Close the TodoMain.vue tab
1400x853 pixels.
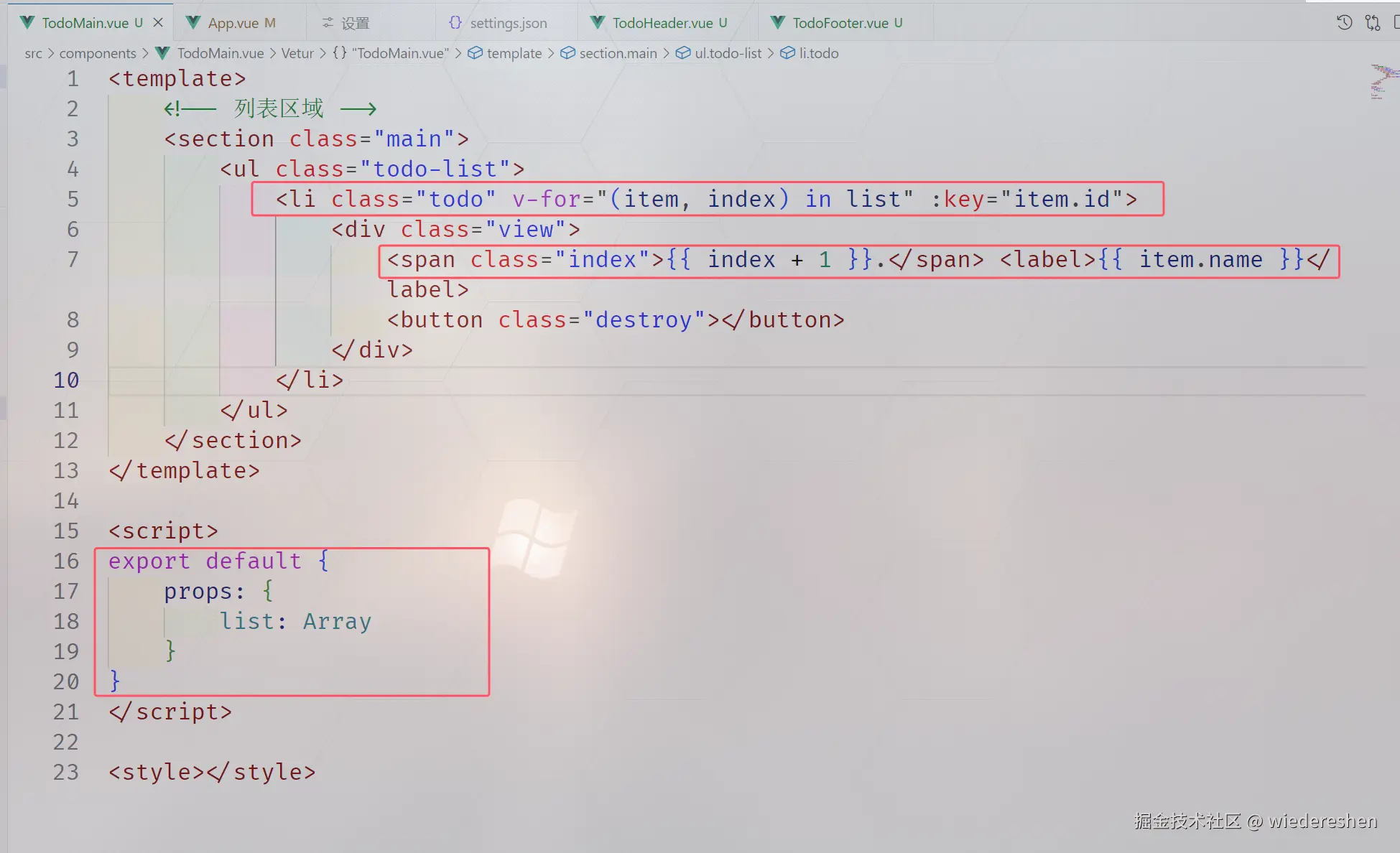[x=158, y=22]
